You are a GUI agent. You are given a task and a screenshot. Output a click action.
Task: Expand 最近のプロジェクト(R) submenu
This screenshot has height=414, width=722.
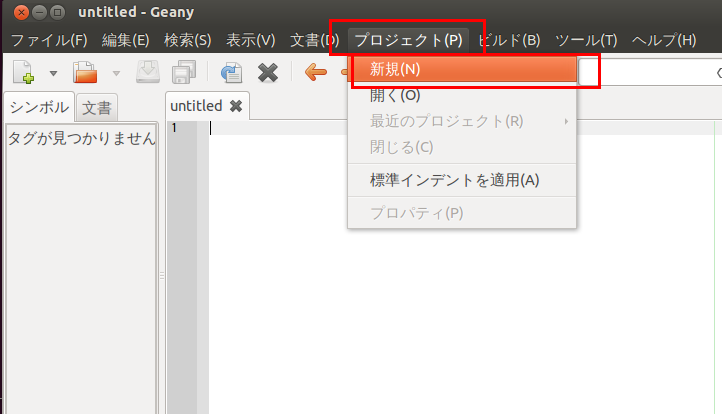(462, 121)
